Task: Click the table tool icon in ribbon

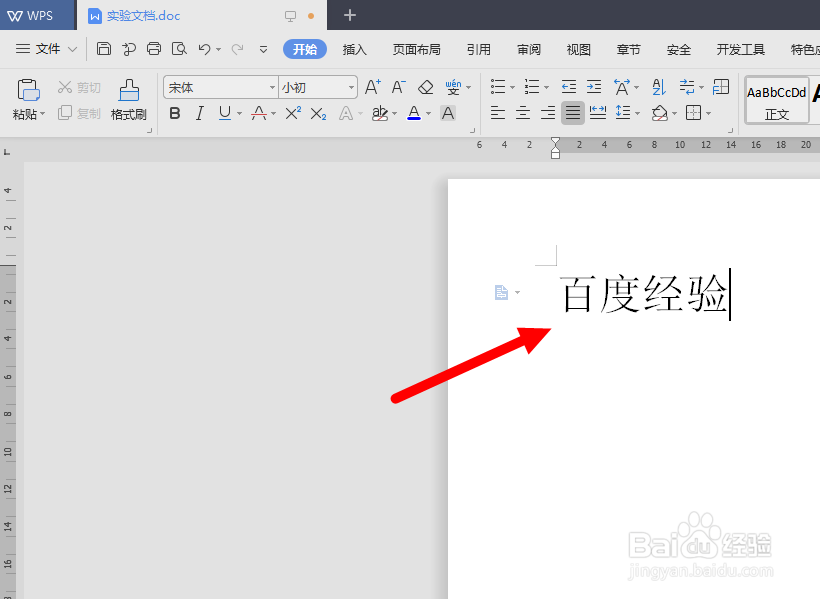Action: coord(721,87)
